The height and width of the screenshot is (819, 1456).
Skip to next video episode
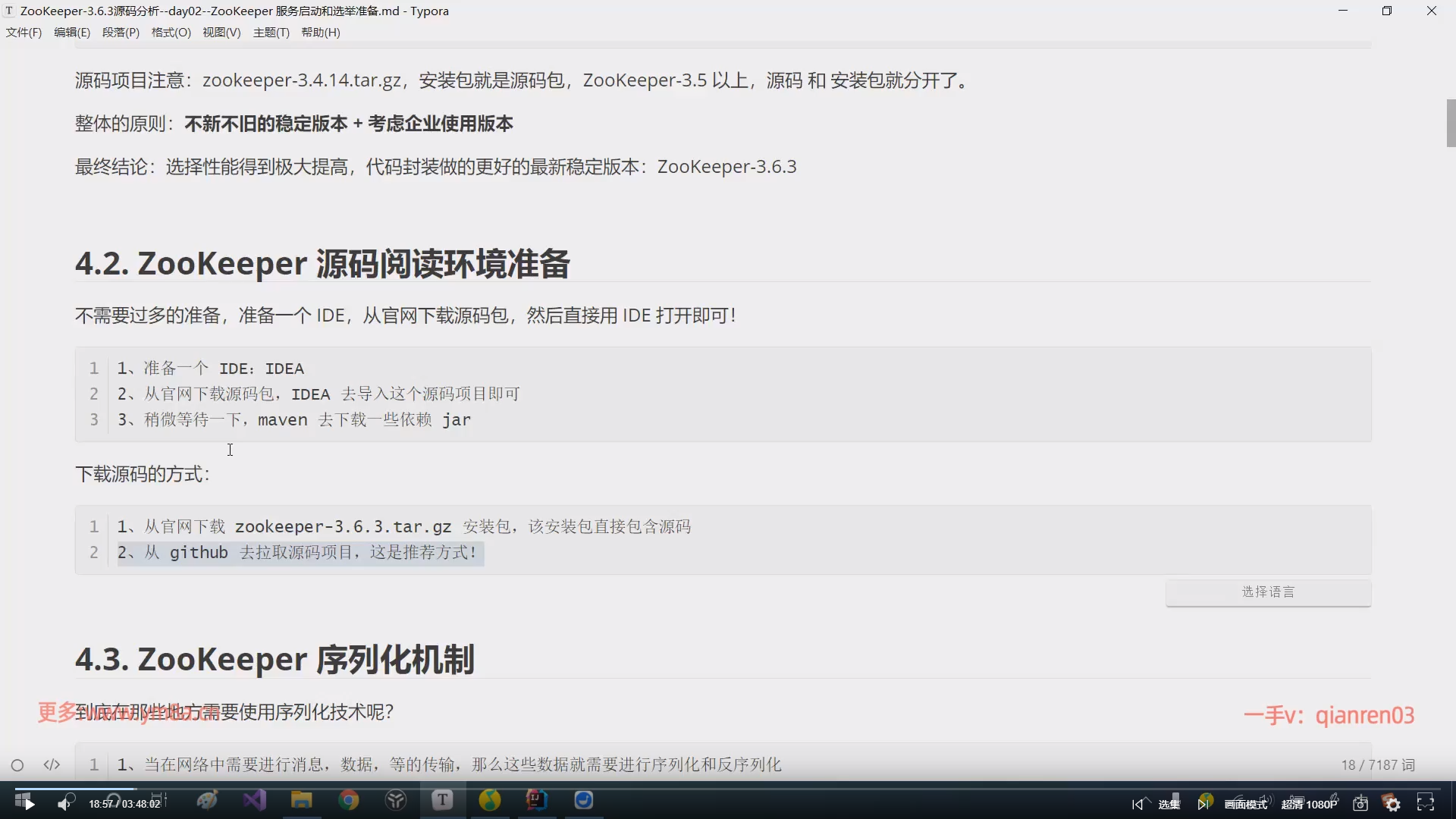click(1203, 804)
